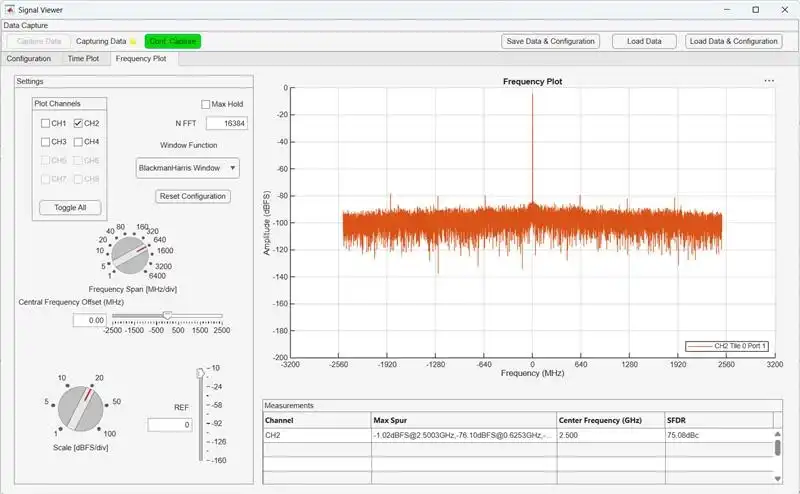800x494 pixels.
Task: Click the Max Spur column header
Action: (464, 421)
